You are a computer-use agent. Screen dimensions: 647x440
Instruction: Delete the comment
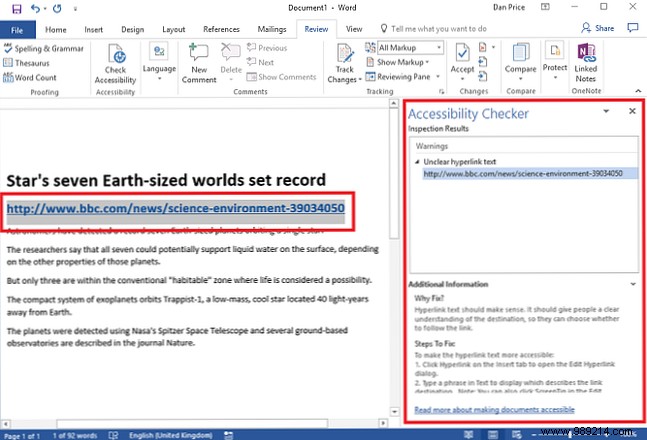tap(231, 62)
